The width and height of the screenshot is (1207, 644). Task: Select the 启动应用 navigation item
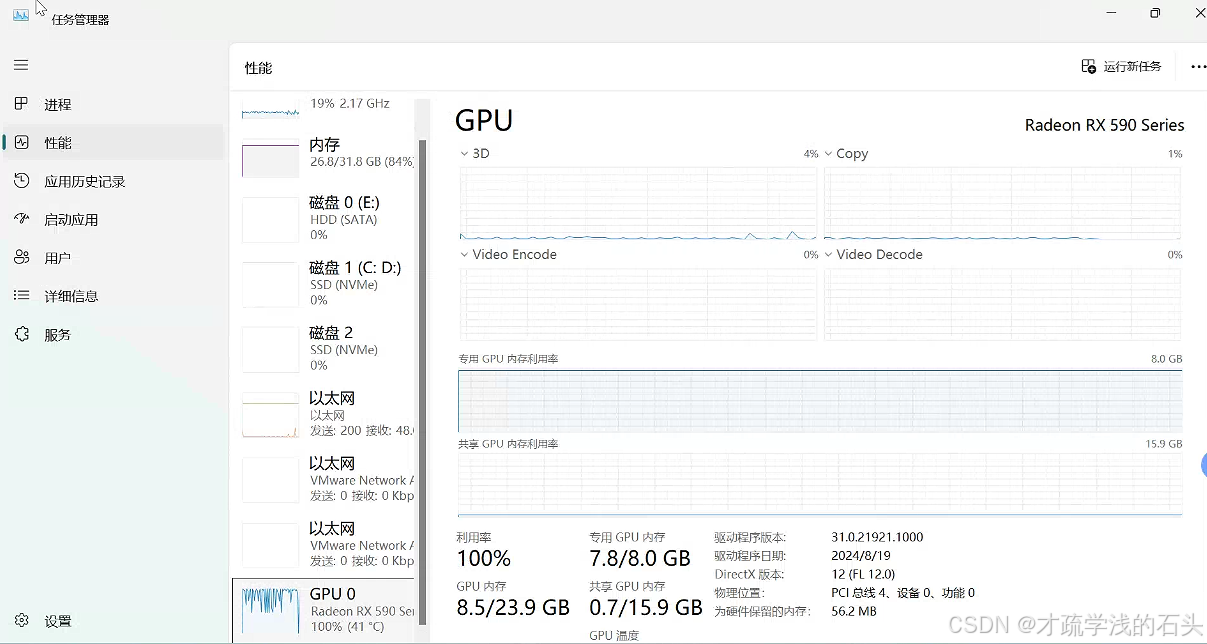click(113, 219)
